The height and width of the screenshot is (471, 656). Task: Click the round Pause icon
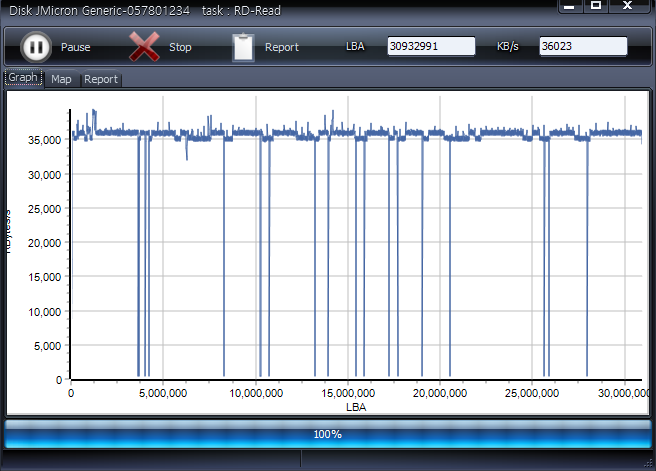coord(35,47)
